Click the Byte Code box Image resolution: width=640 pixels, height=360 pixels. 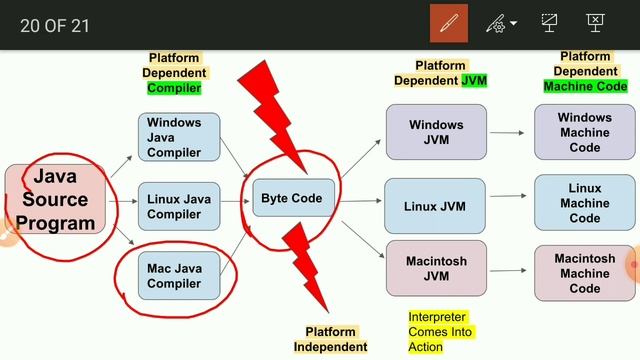click(x=293, y=198)
